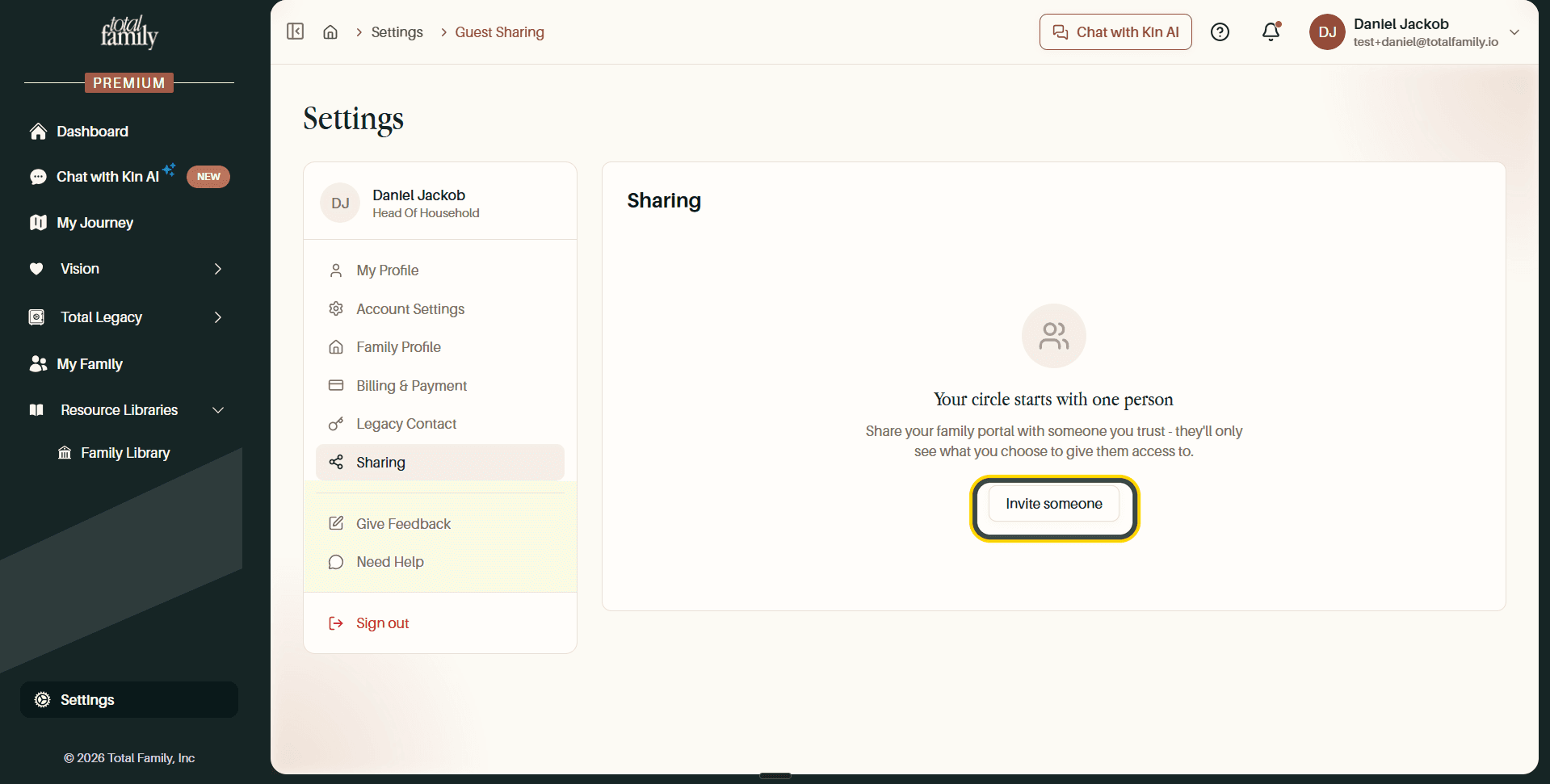Image resolution: width=1550 pixels, height=784 pixels.
Task: Click the Dashboard house icon in sidebar
Action: click(38, 132)
